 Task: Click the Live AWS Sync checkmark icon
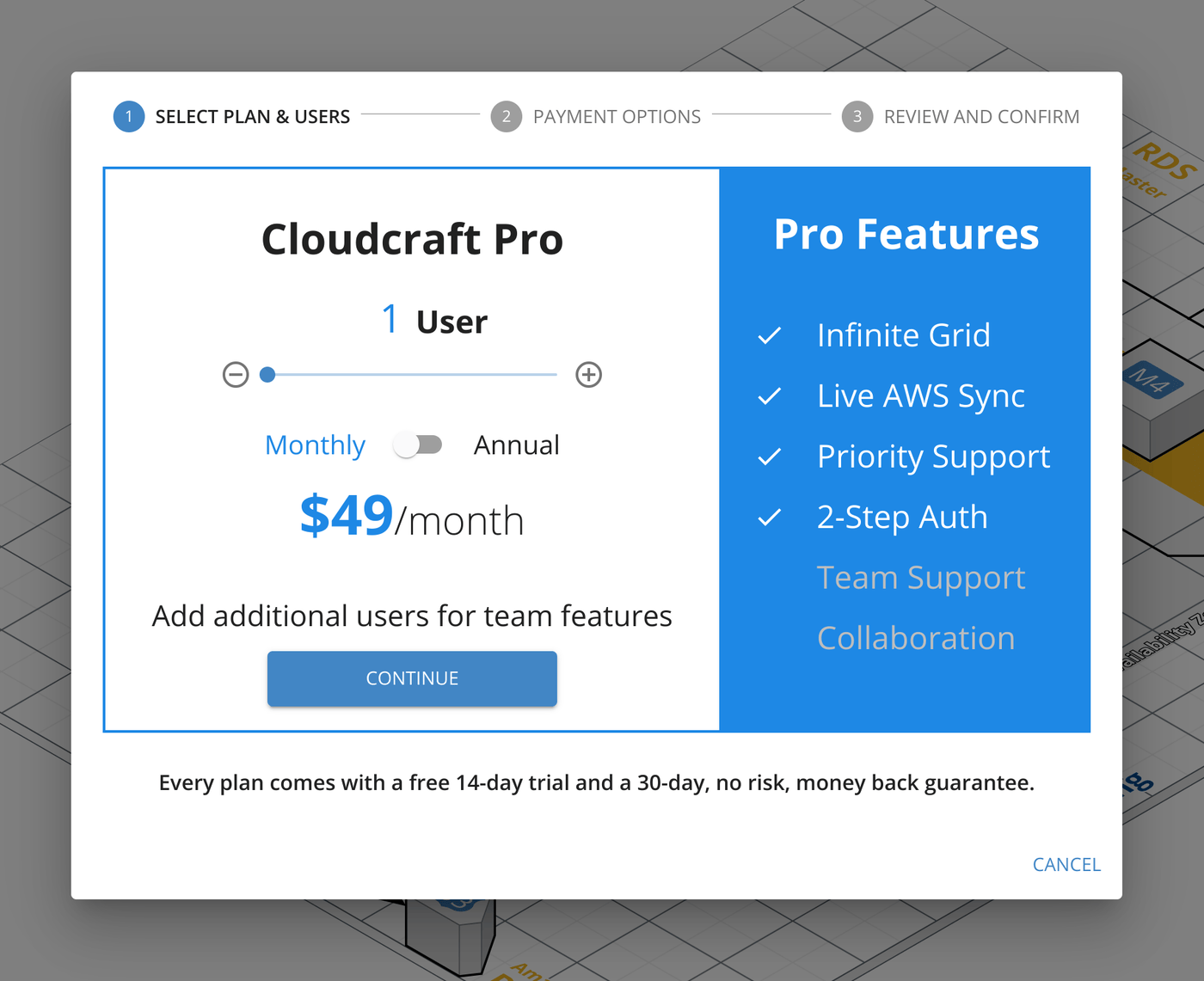(770, 396)
